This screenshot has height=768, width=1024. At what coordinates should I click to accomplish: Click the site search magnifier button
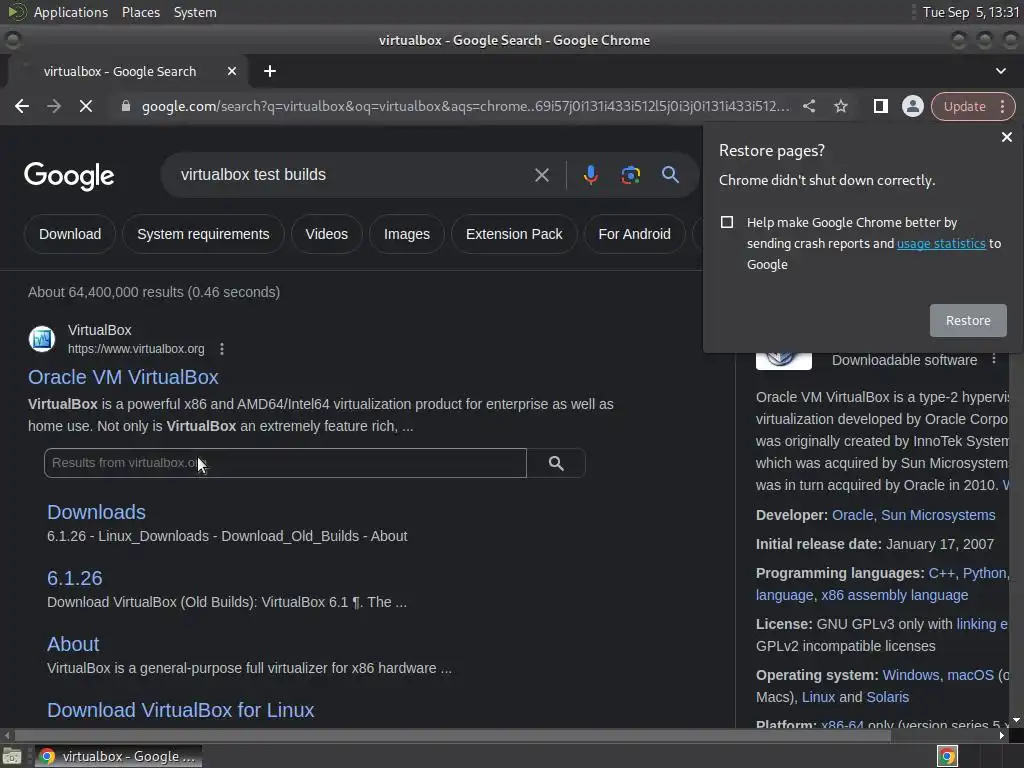coord(556,463)
